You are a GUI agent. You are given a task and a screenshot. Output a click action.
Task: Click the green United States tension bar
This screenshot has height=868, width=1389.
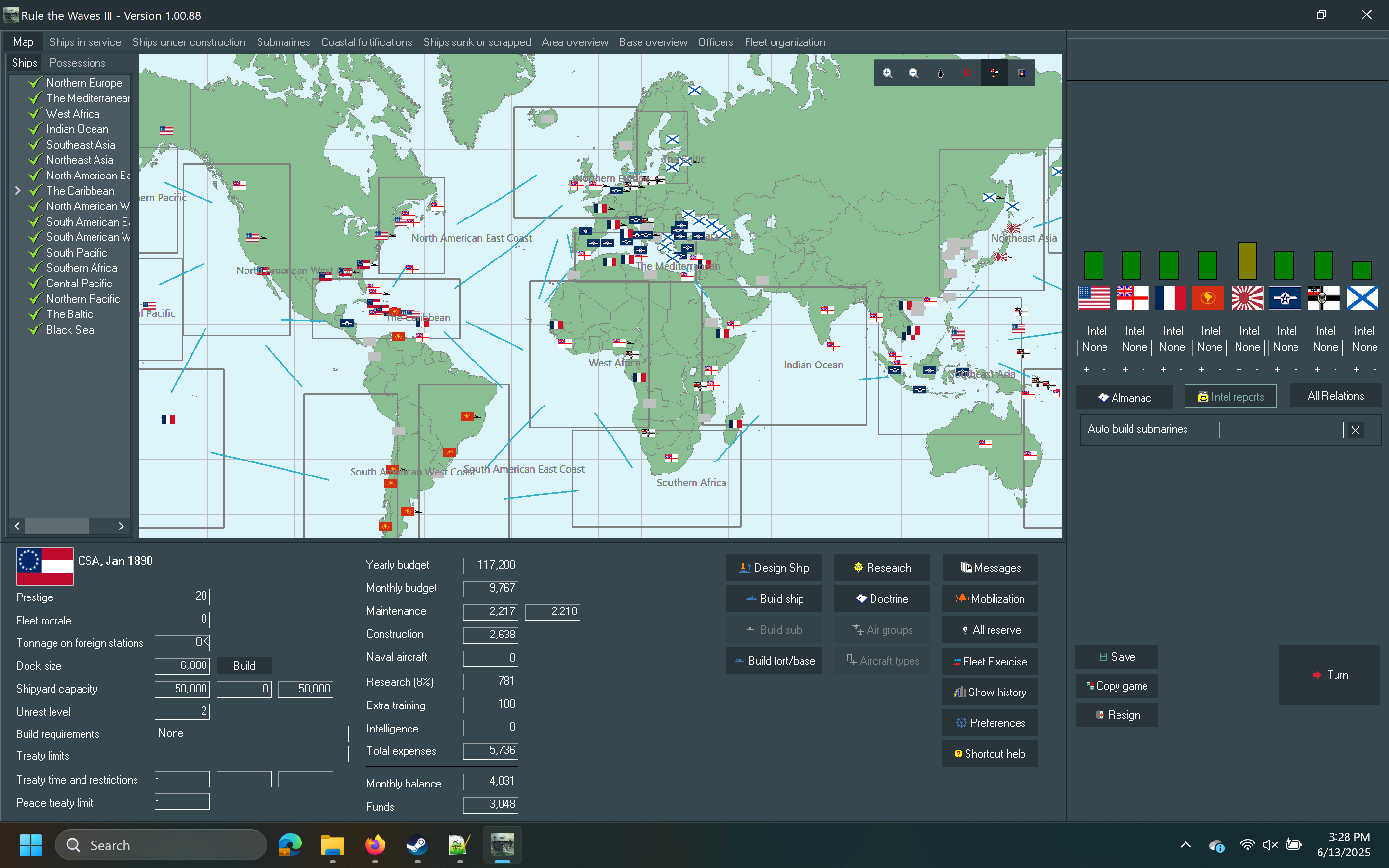pos(1093,266)
